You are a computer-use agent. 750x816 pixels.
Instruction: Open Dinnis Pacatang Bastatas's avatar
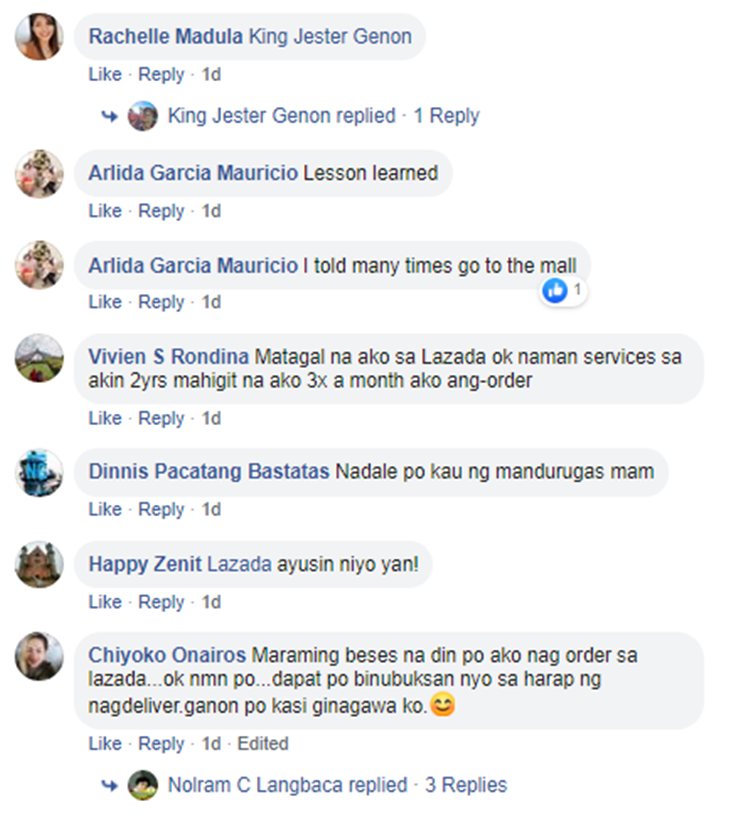[x=39, y=473]
